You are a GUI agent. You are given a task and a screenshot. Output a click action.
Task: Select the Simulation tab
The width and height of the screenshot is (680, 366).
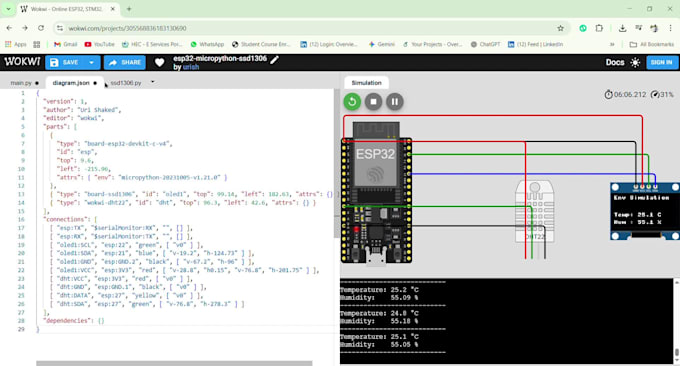366,82
